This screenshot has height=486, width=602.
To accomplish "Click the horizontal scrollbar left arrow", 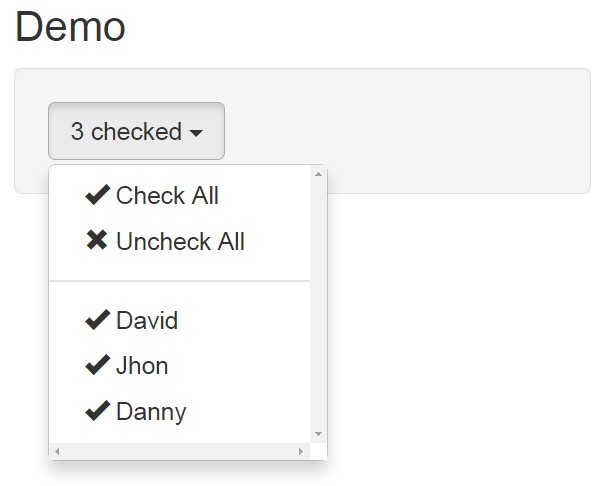I will pyautogui.click(x=57, y=452).
